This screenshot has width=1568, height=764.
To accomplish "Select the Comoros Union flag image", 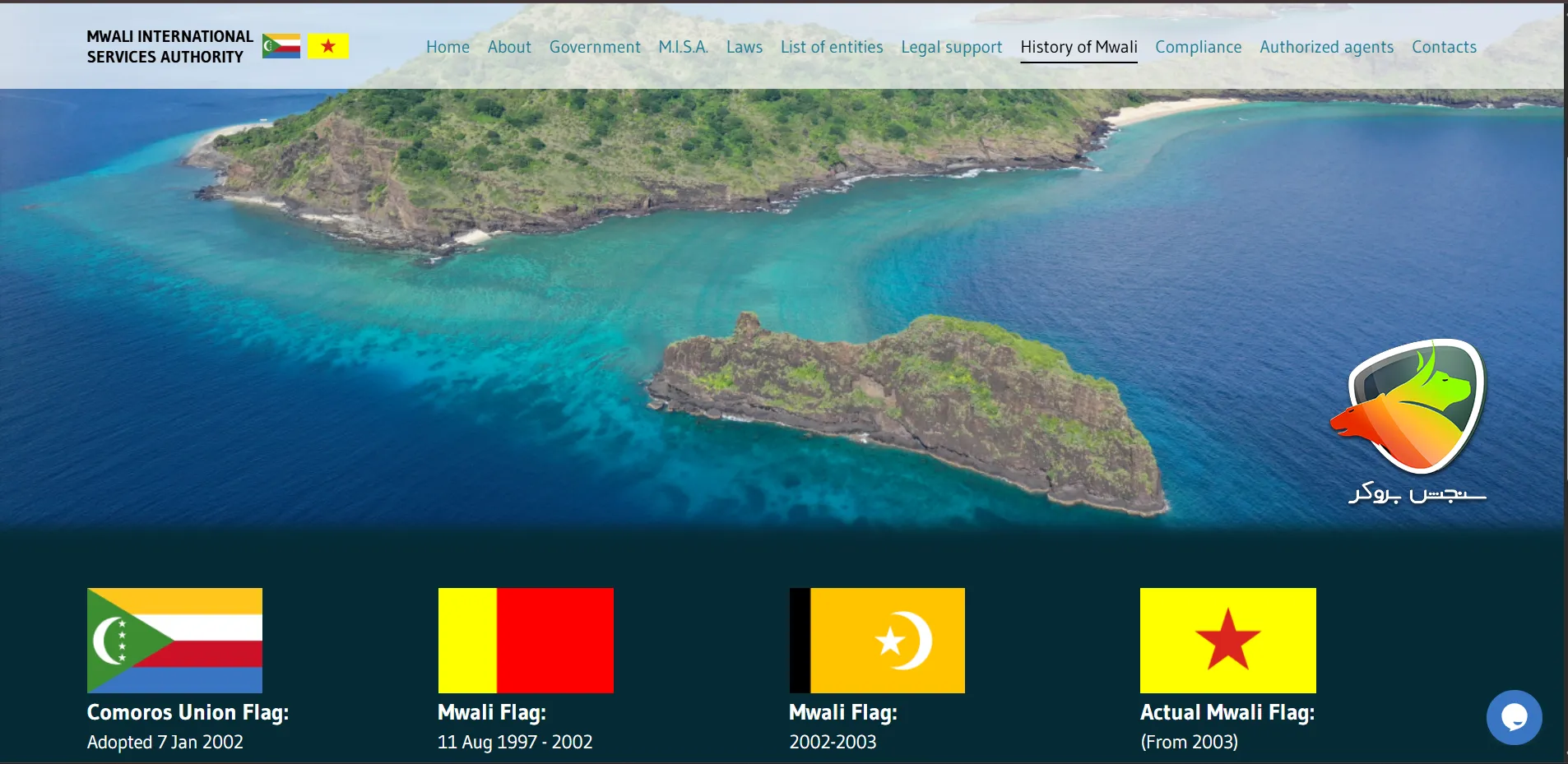I will tap(174, 640).
